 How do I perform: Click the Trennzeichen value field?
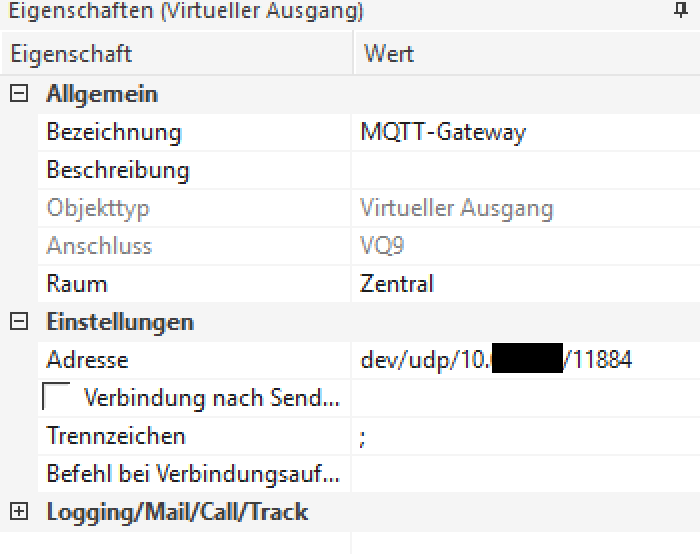[525, 436]
